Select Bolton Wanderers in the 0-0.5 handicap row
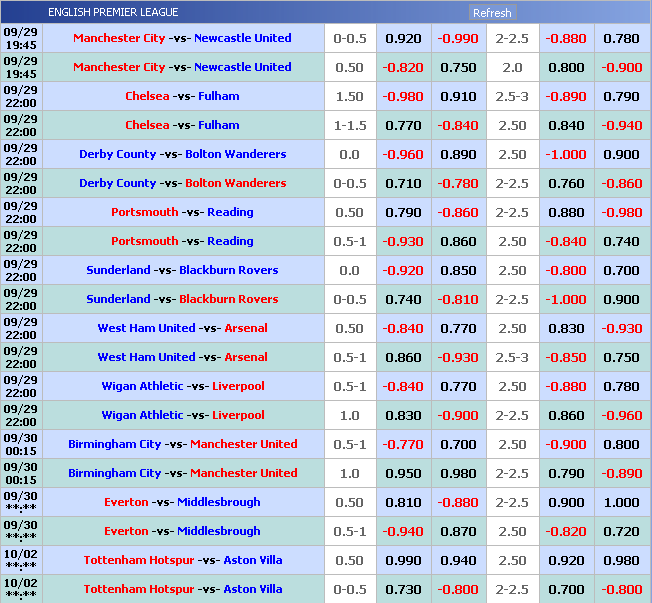The image size is (652, 603). (236, 183)
